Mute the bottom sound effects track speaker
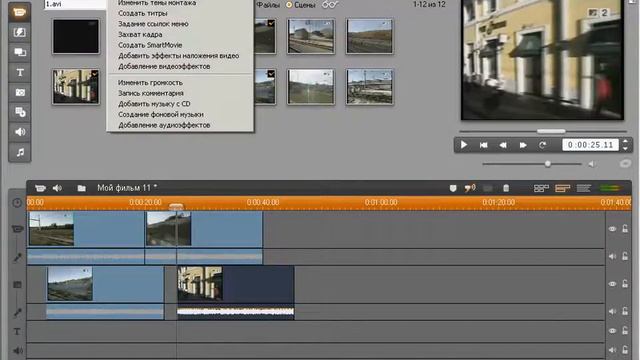Viewport: 640px width, 360px height. pyautogui.click(x=612, y=350)
